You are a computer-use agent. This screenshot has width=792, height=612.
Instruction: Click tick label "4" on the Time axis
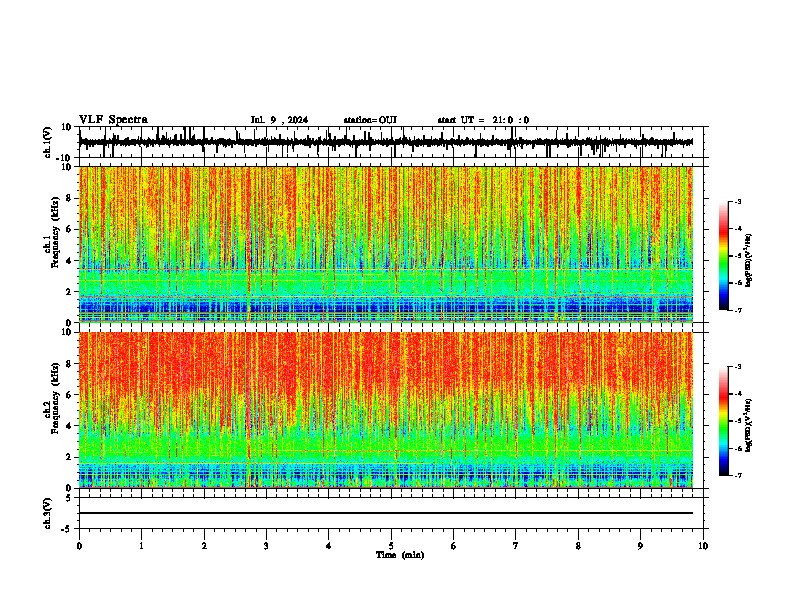(x=329, y=546)
